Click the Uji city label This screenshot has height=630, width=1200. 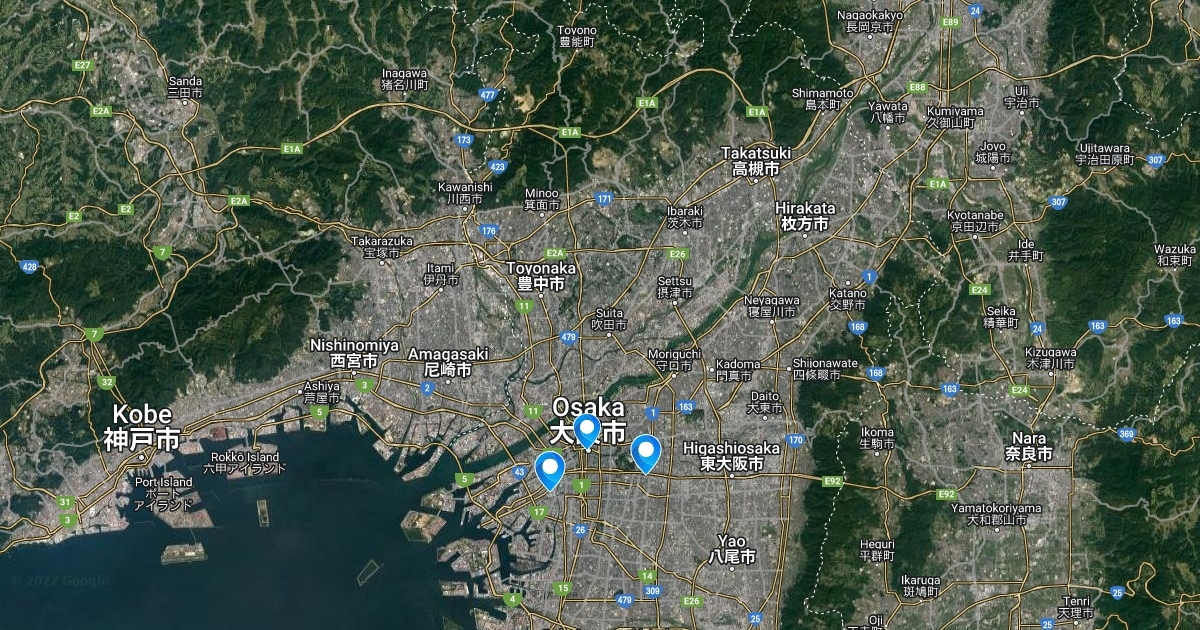coord(1021,96)
